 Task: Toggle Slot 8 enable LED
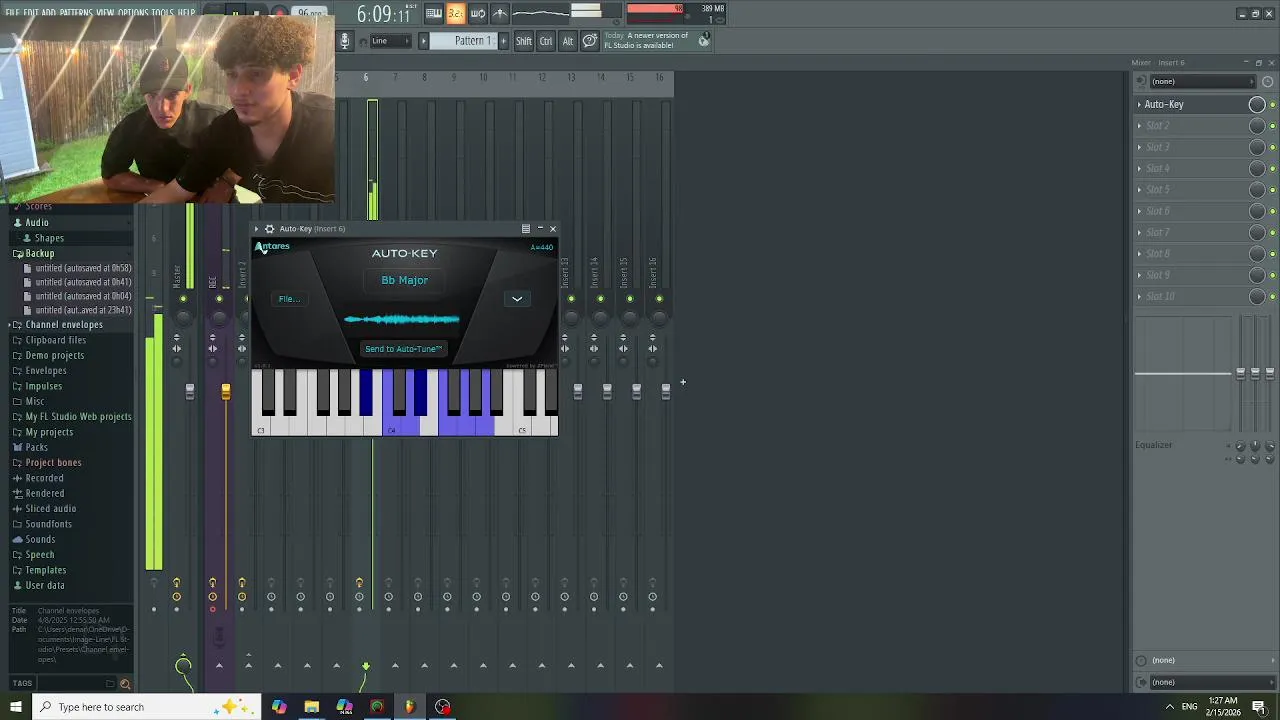1272,254
